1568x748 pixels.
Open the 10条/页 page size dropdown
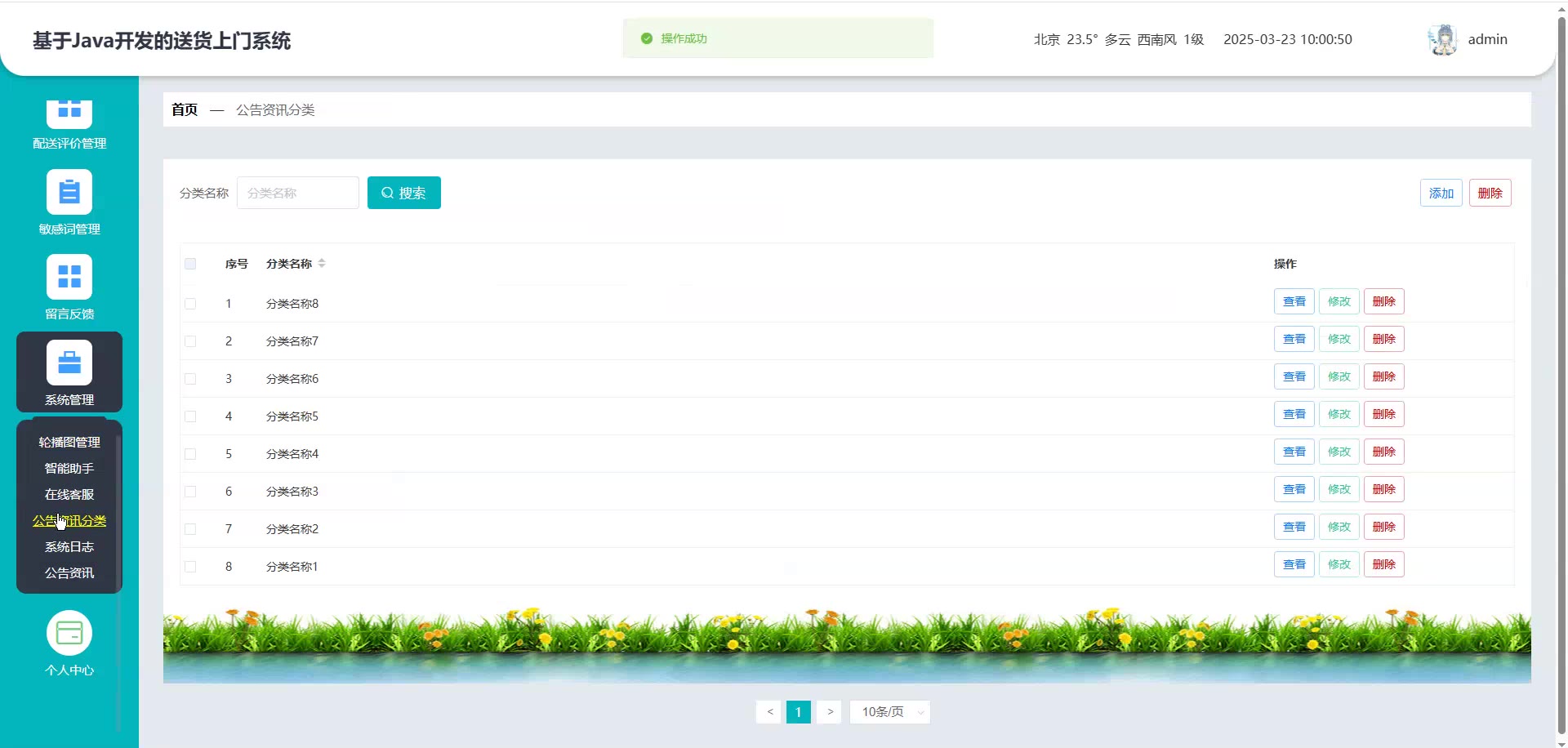890,712
